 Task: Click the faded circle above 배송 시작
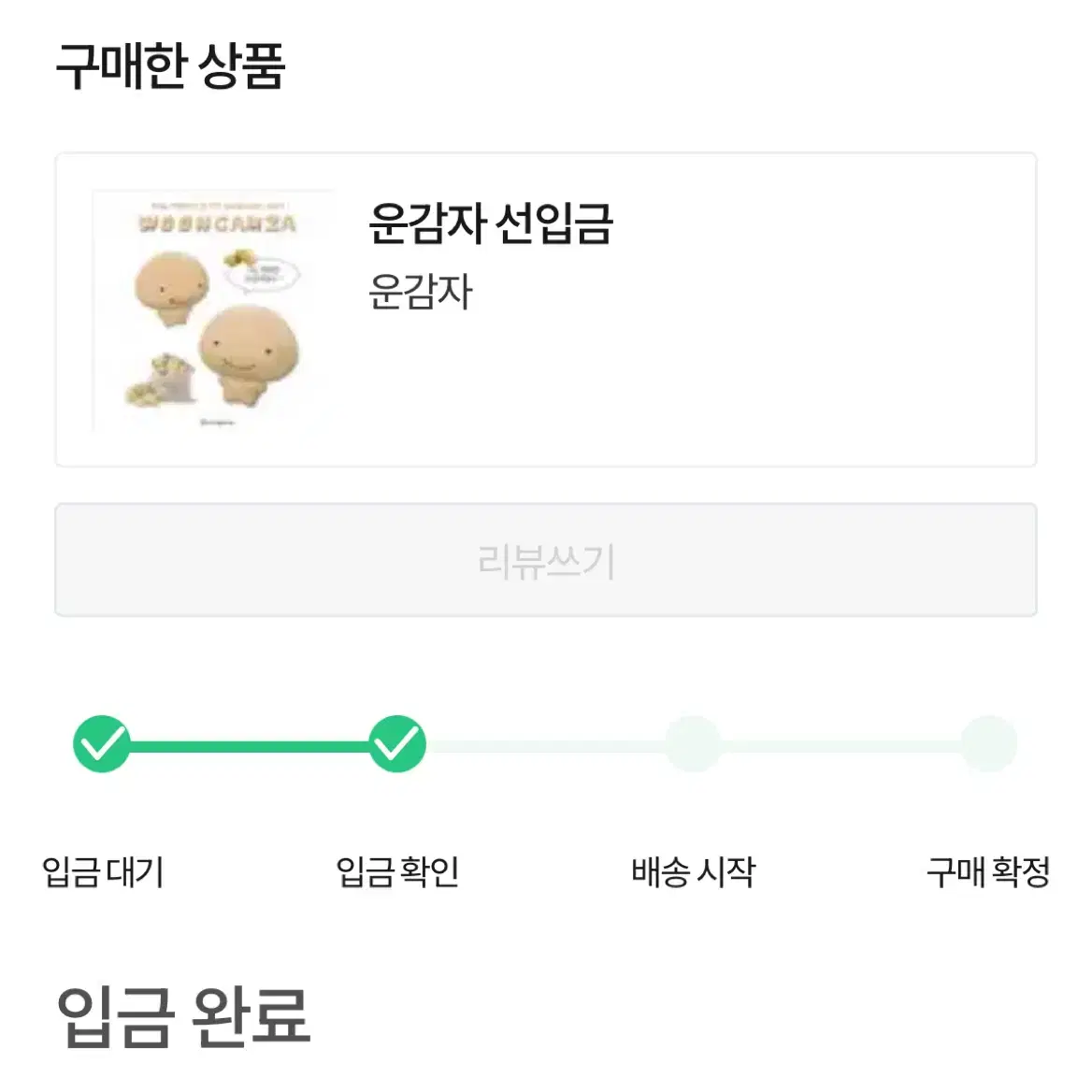click(x=693, y=744)
